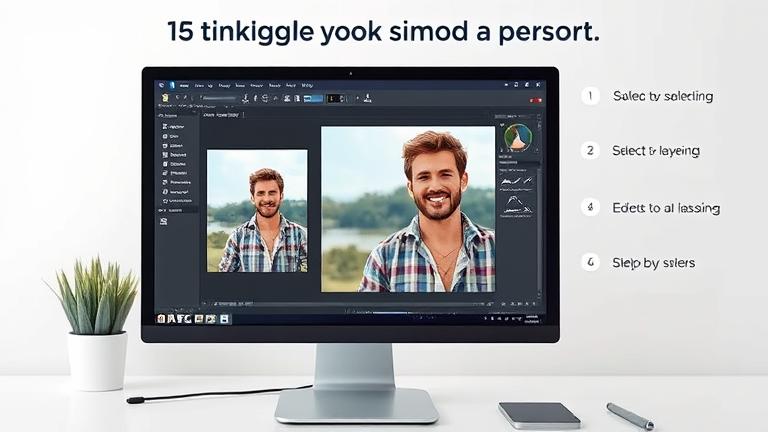Click the "FC" lettered icon in the bottom taskbar
Image resolution: width=768 pixels, height=432 pixels.
(184, 319)
